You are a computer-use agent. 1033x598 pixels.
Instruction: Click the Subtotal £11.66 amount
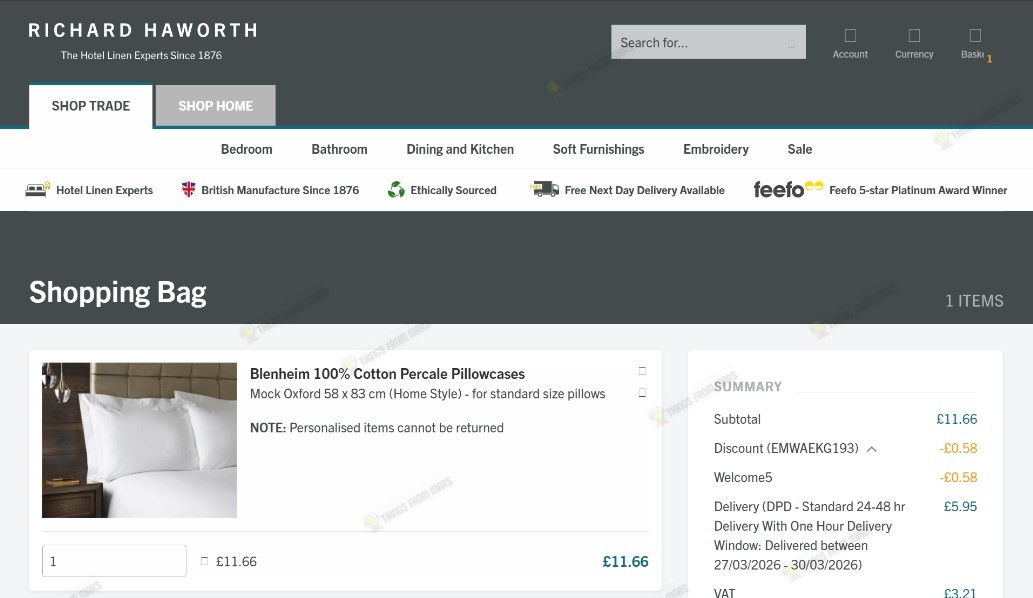click(957, 420)
